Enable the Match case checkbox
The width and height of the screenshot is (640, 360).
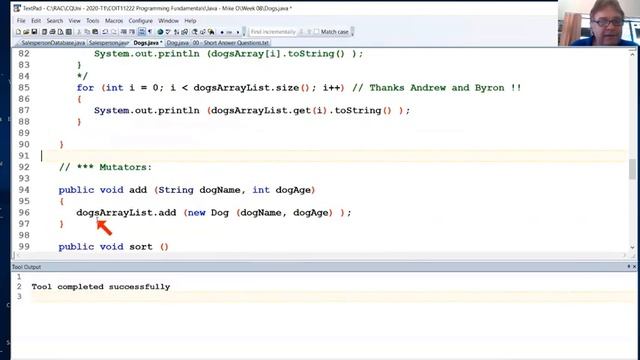317,32
